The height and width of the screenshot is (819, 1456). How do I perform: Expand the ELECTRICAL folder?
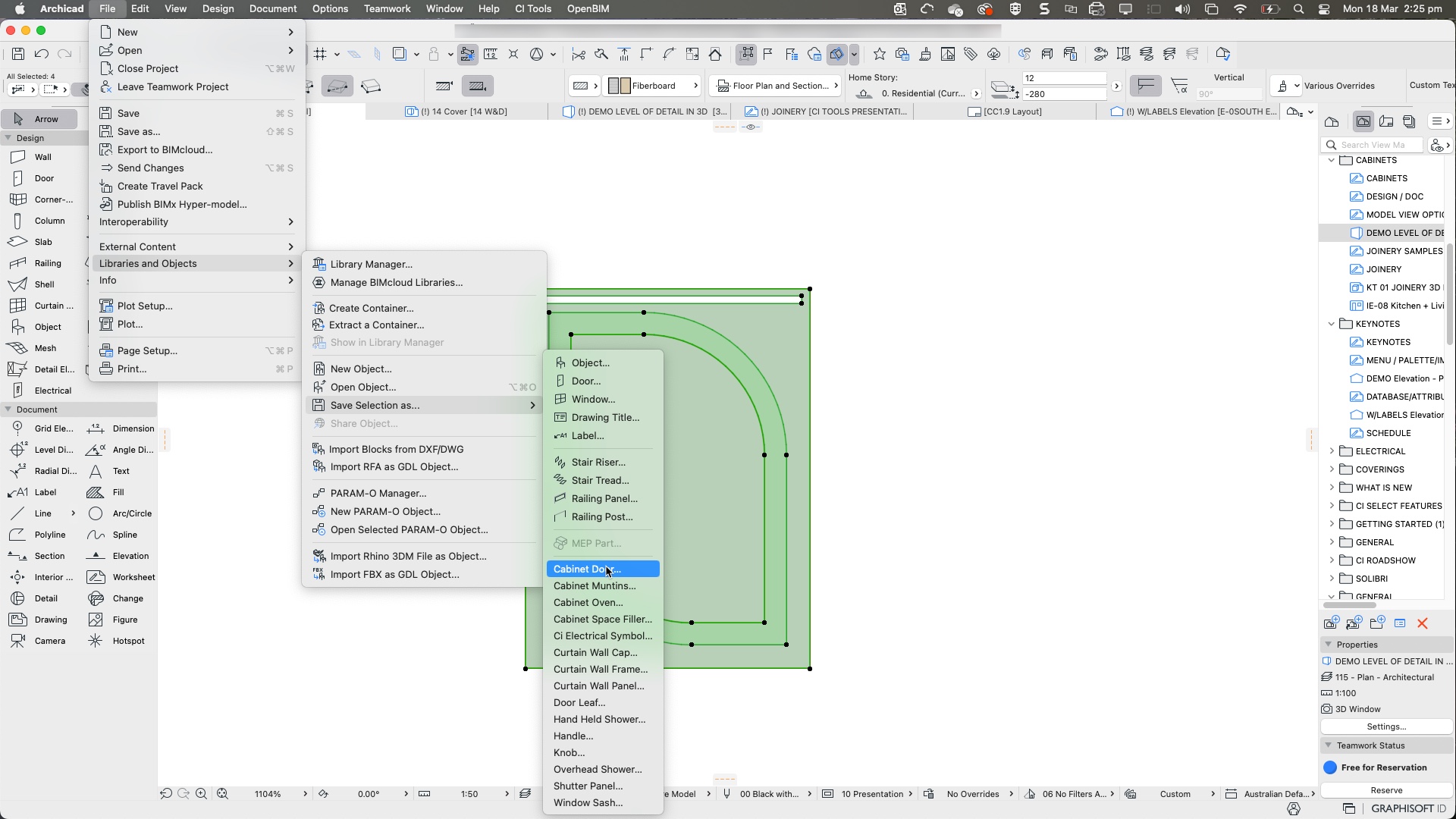click(1332, 451)
